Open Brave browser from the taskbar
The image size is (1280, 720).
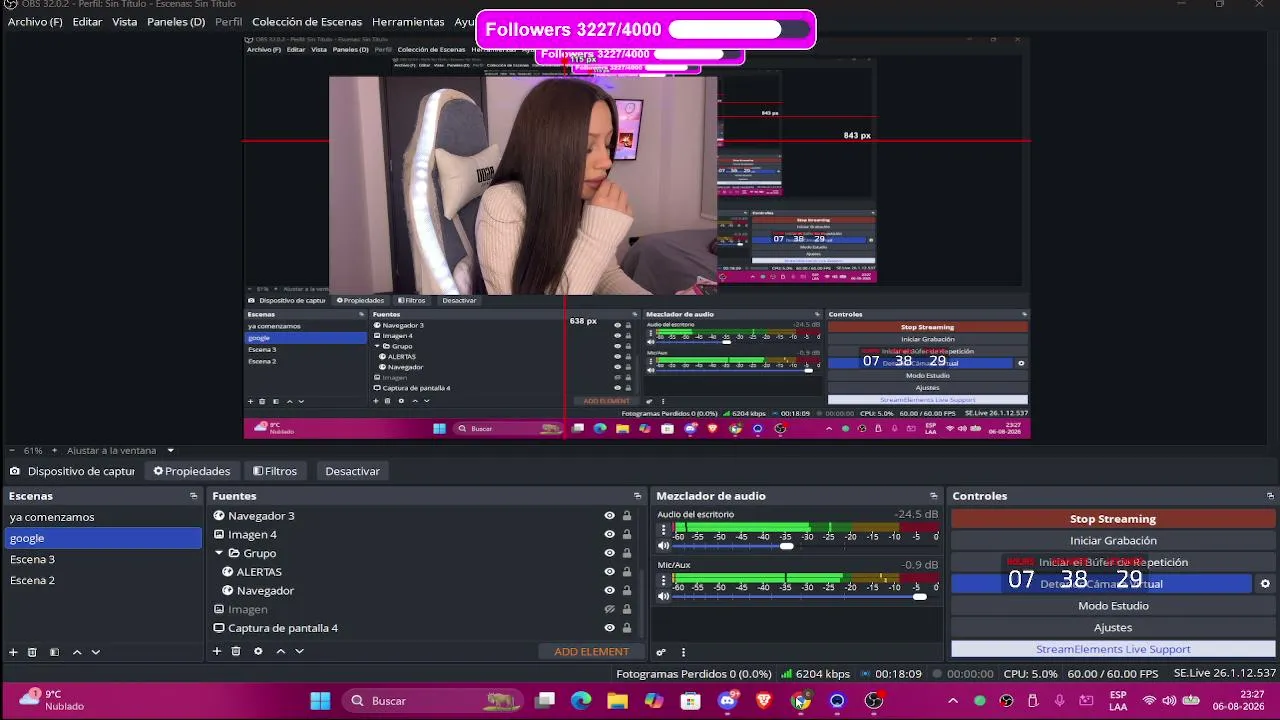[x=764, y=701]
